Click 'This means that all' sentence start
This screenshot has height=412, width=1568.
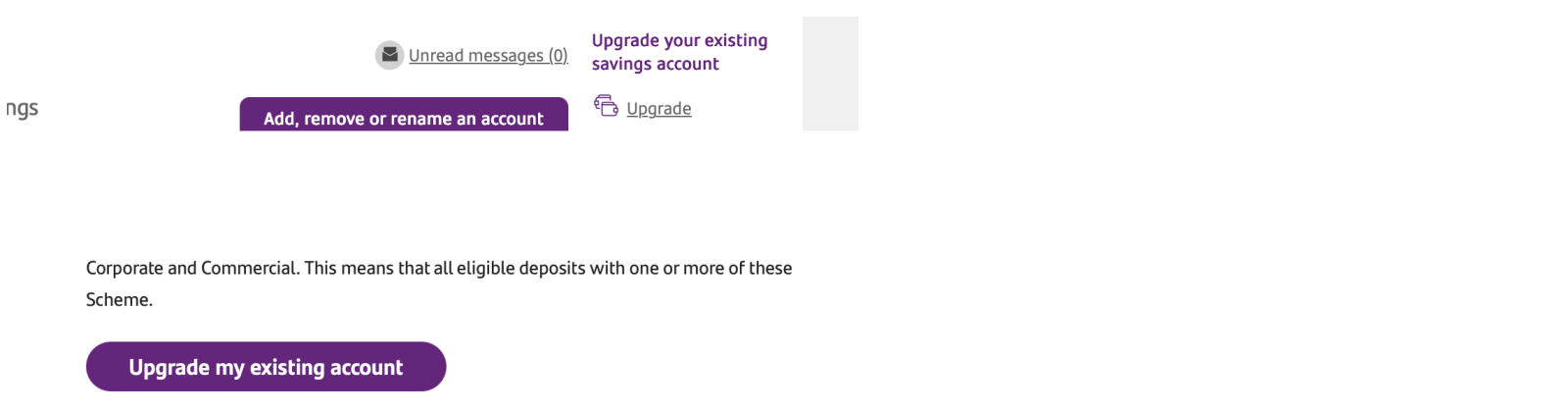pyautogui.click(x=378, y=269)
